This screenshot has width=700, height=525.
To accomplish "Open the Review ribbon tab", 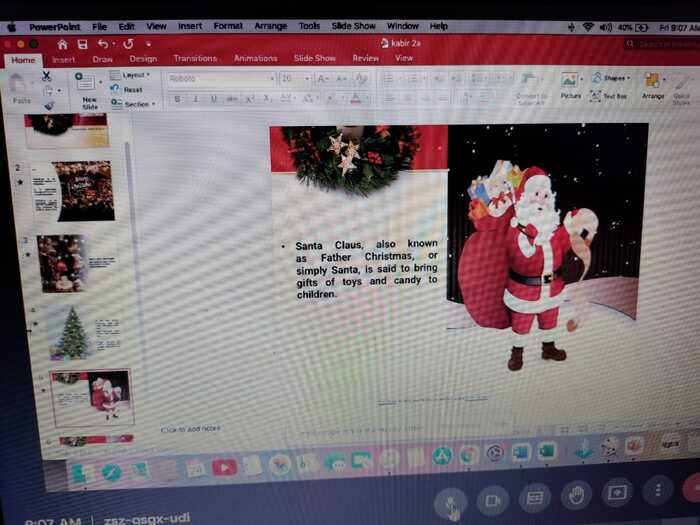I will (x=366, y=58).
